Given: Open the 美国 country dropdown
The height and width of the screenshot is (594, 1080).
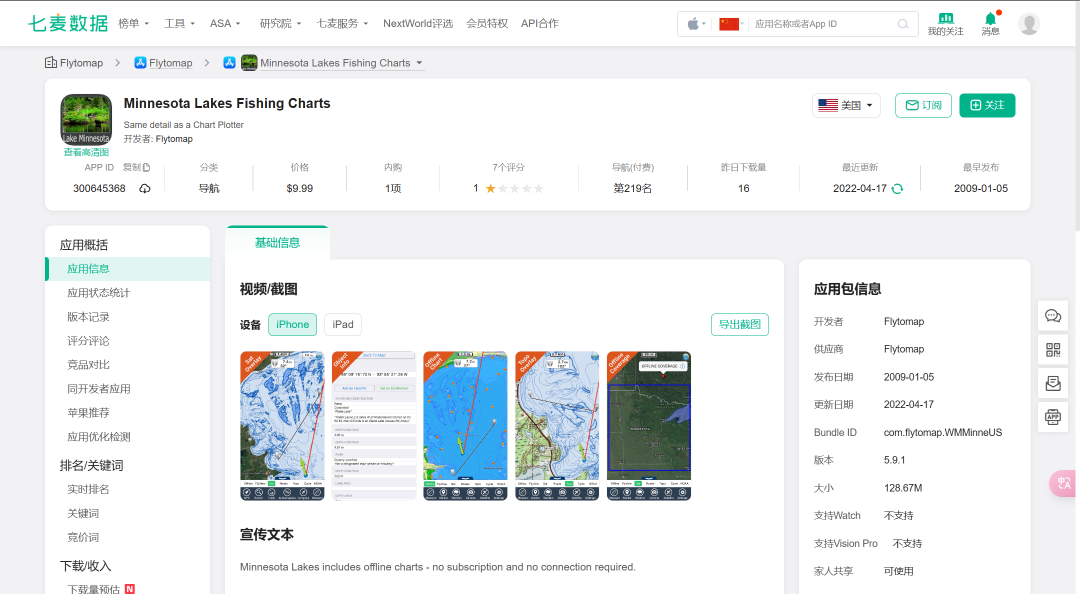Looking at the screenshot, I should click(x=846, y=105).
